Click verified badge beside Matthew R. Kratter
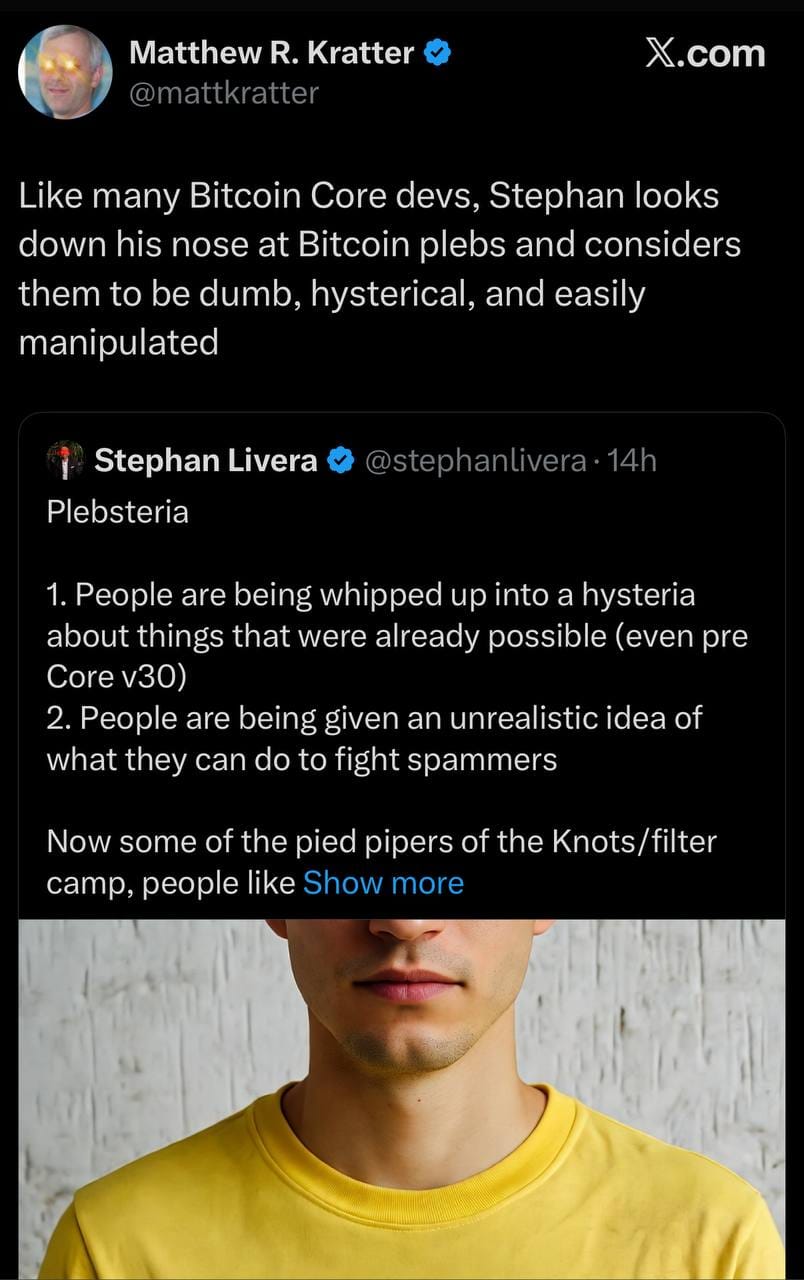 tap(438, 52)
